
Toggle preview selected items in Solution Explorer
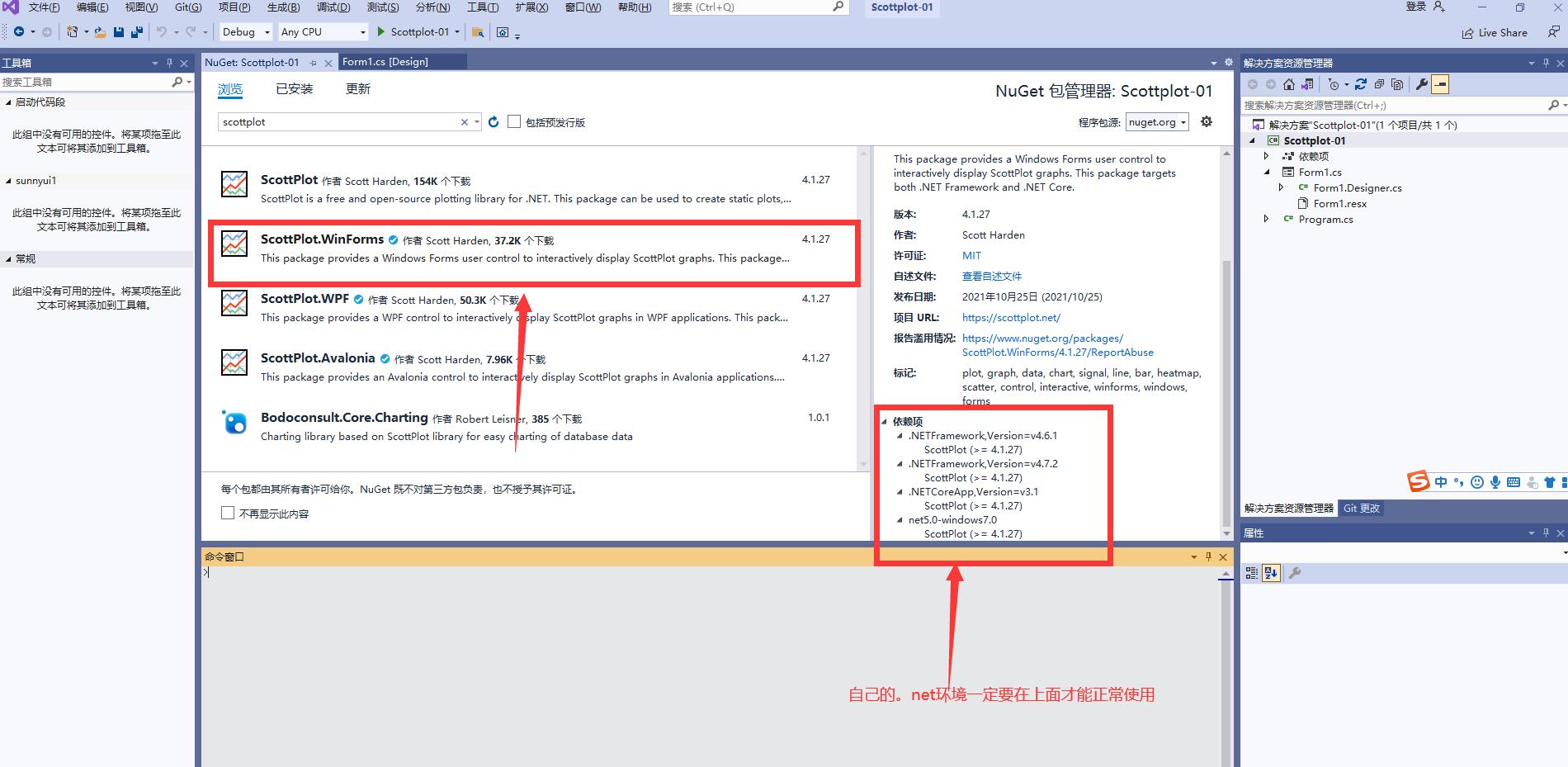(x=1440, y=84)
